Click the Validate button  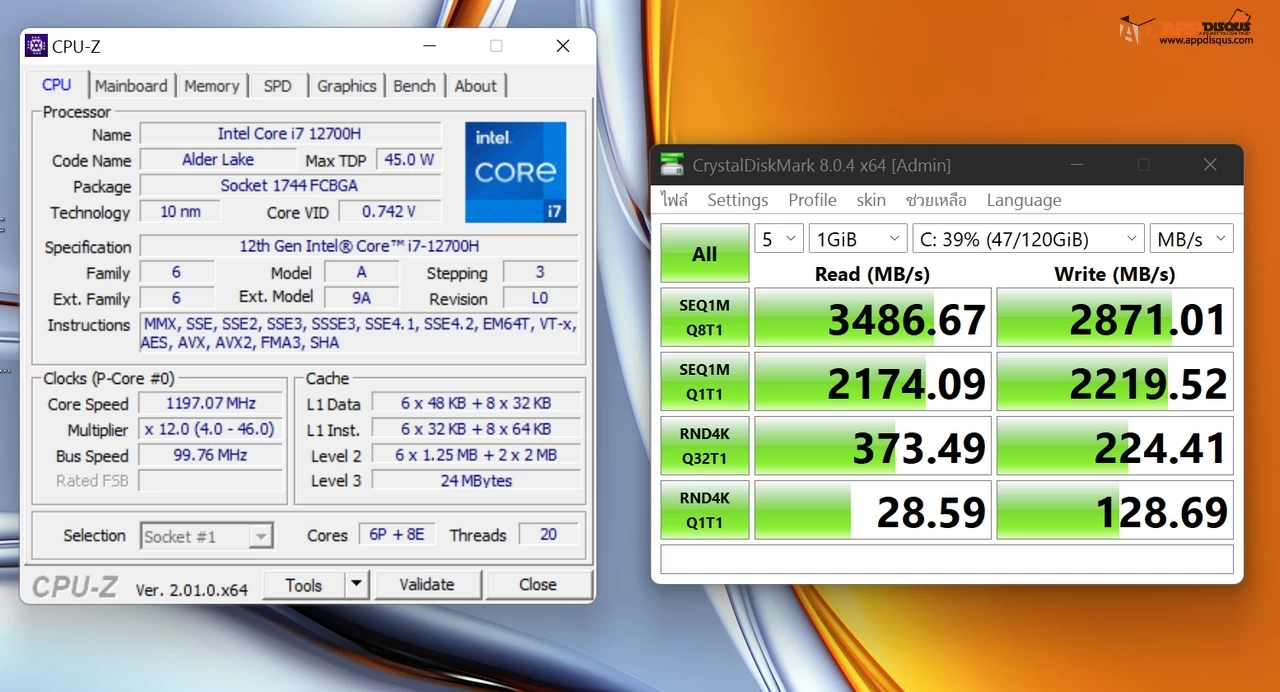[x=427, y=585]
